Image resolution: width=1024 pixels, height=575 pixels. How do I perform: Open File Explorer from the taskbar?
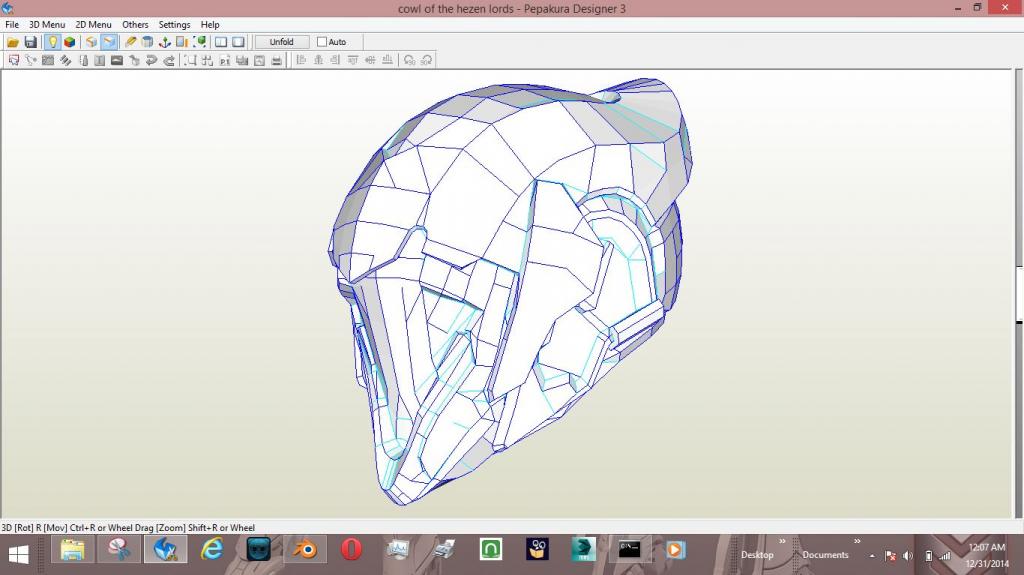pyautogui.click(x=72, y=550)
